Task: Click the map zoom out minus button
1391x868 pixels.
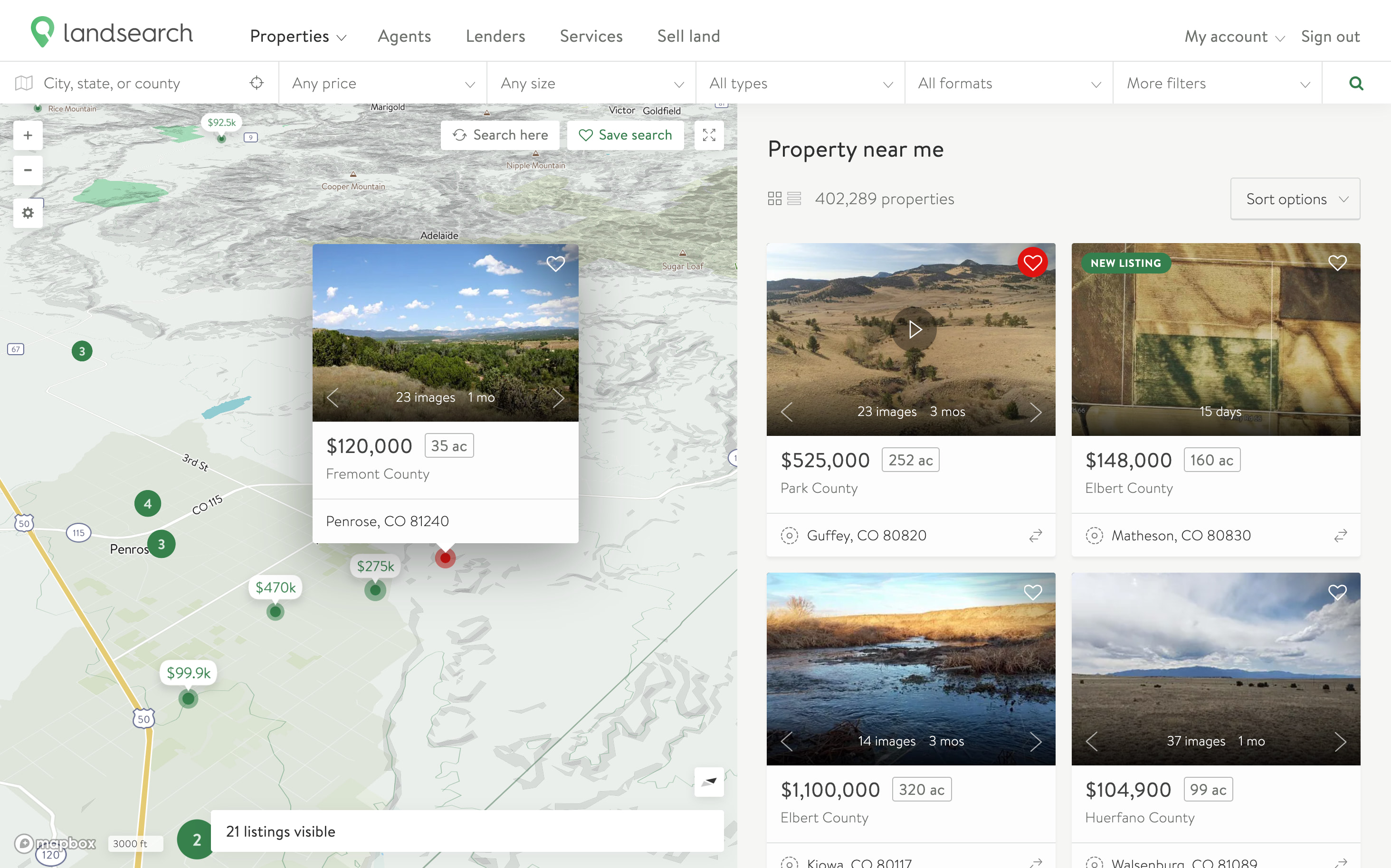Action: [x=28, y=170]
